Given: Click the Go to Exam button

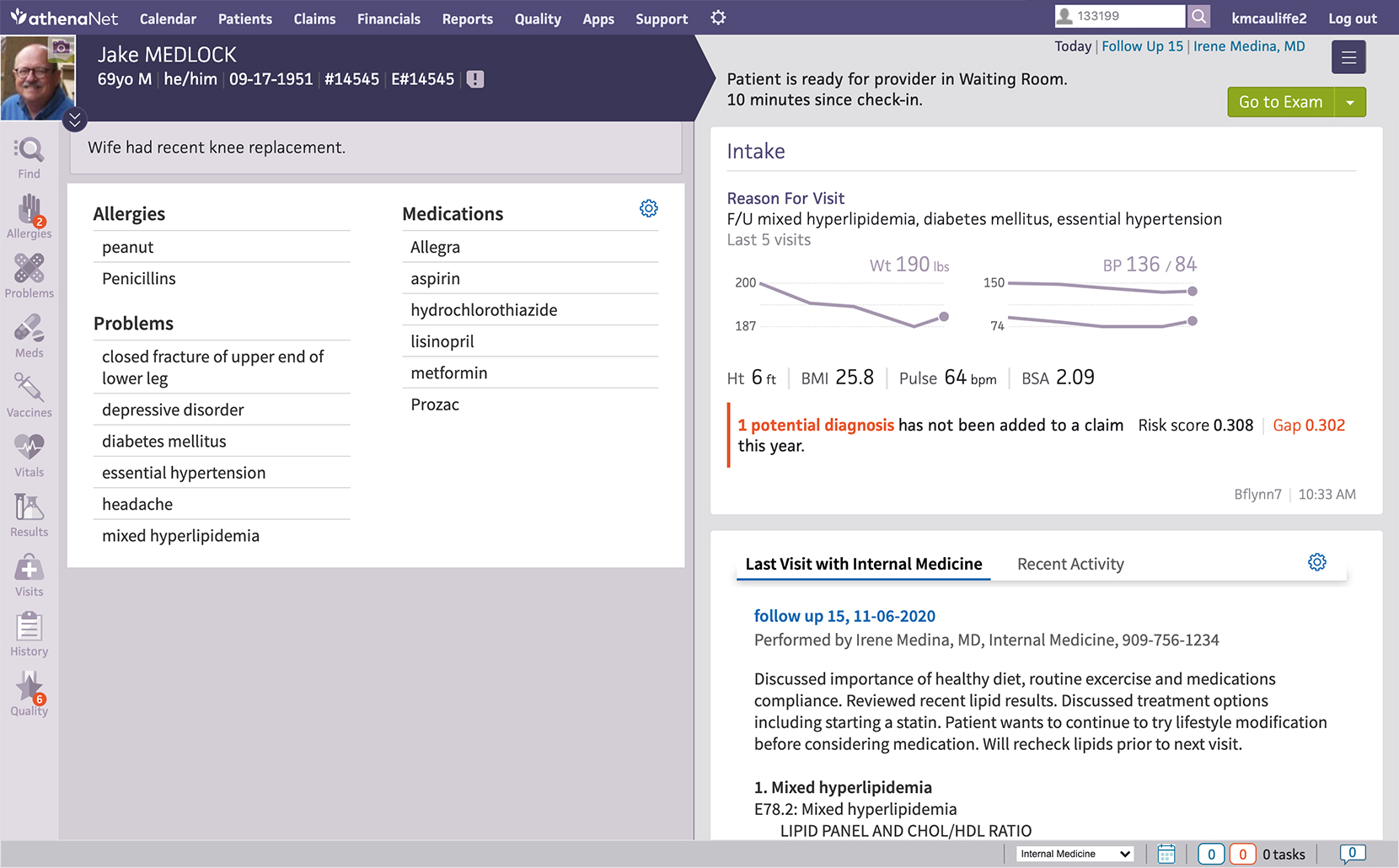Looking at the screenshot, I should tap(1280, 102).
